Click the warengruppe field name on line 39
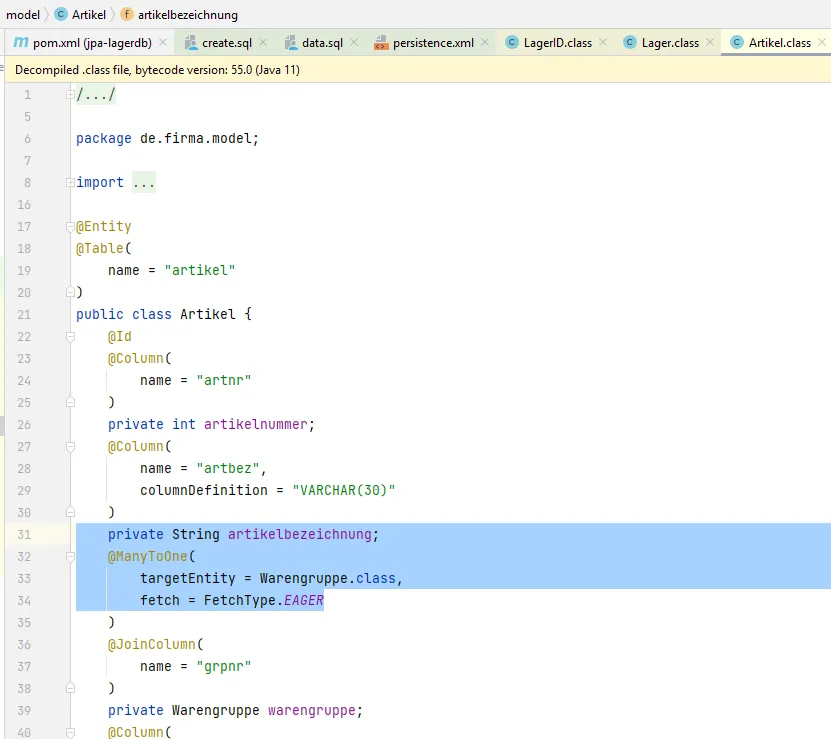831x739 pixels. (x=311, y=710)
